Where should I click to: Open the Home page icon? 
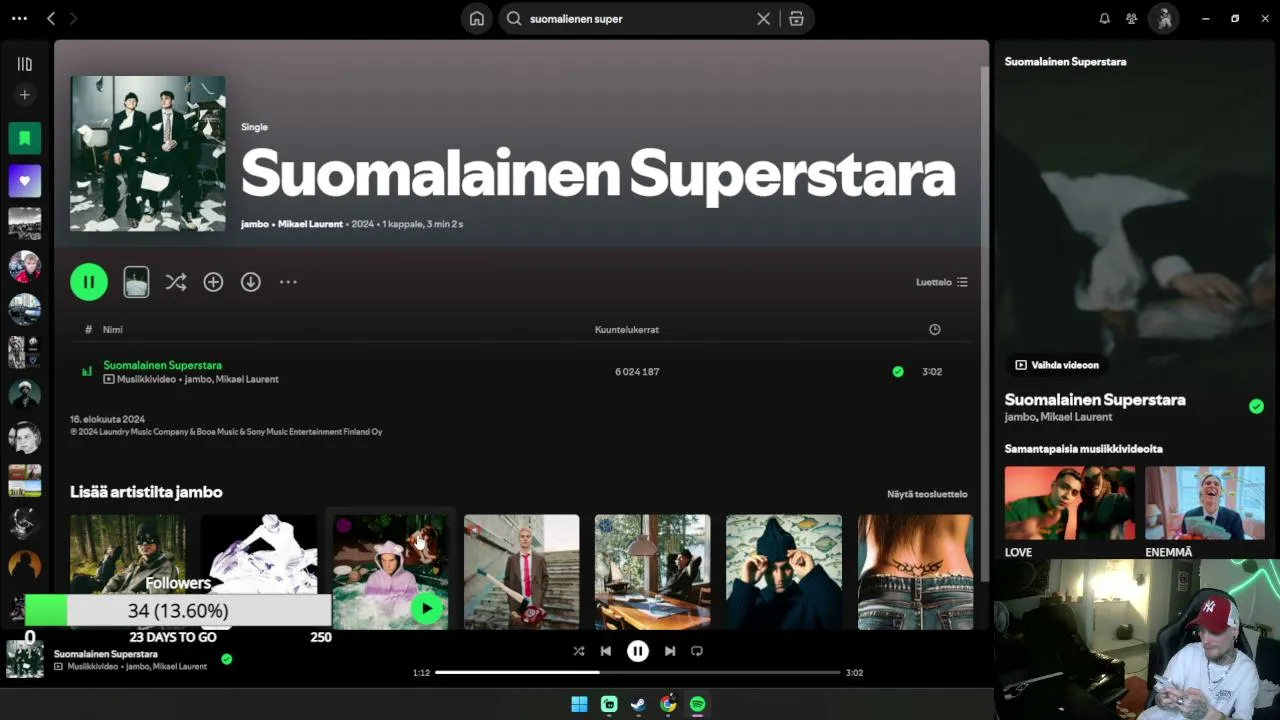click(x=477, y=18)
